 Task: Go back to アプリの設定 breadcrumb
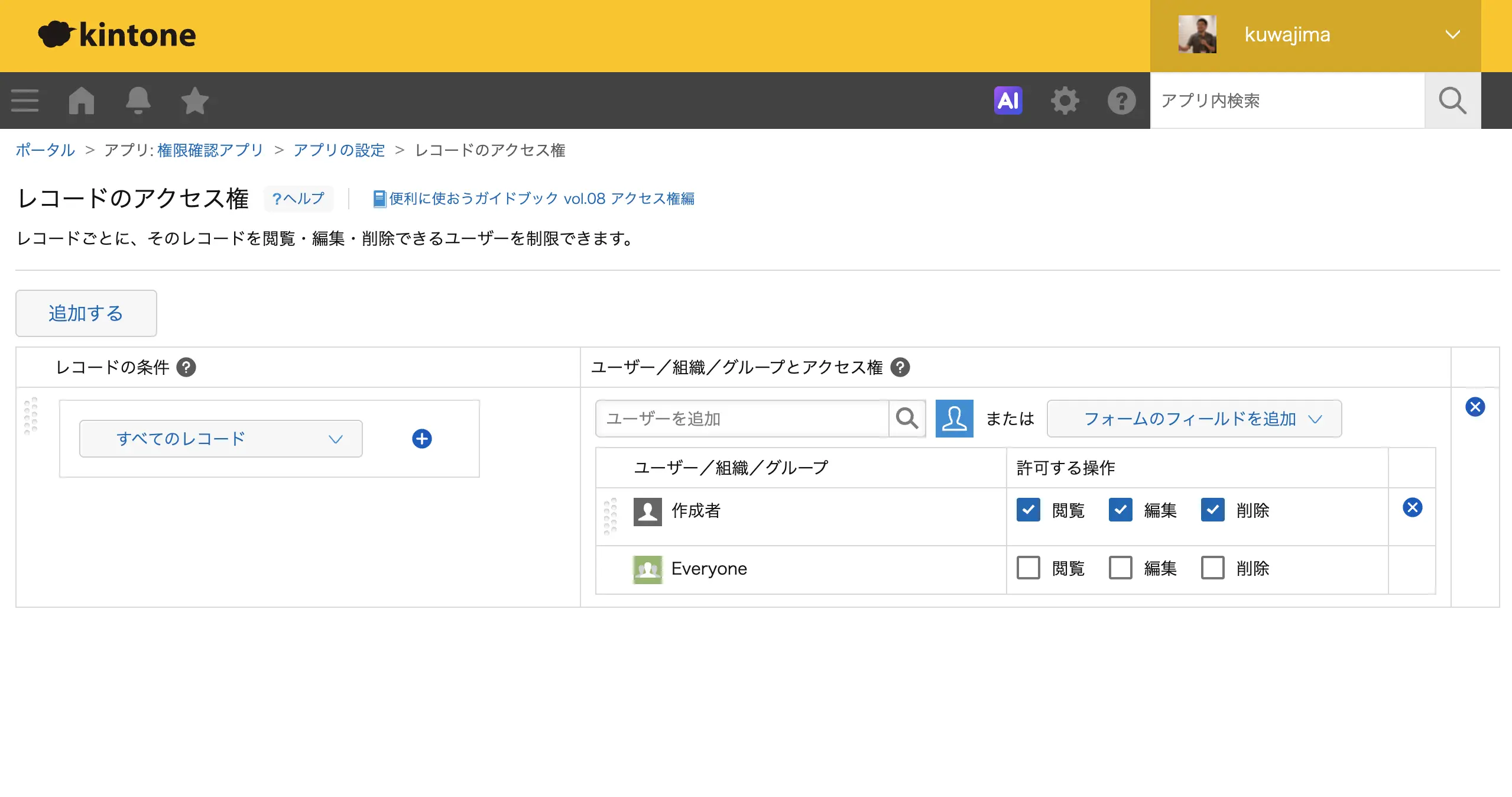click(x=339, y=150)
